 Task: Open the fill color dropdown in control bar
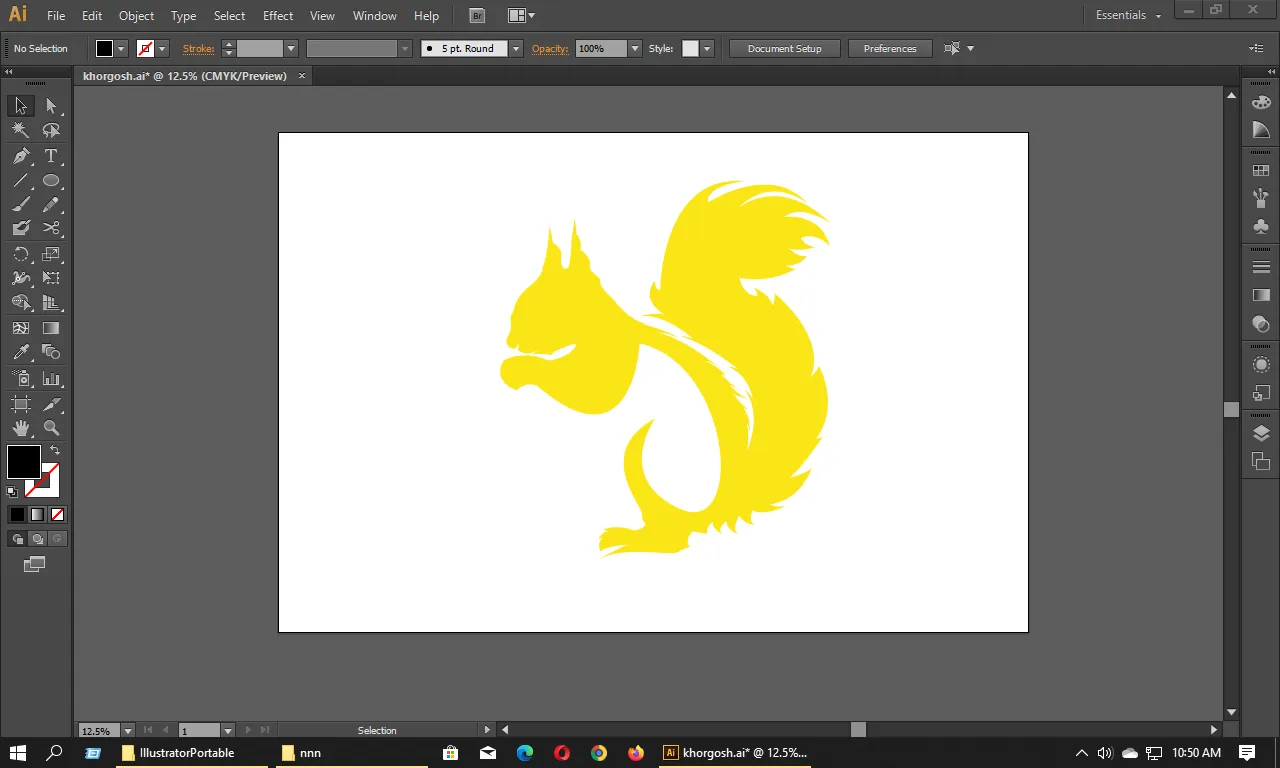[121, 48]
